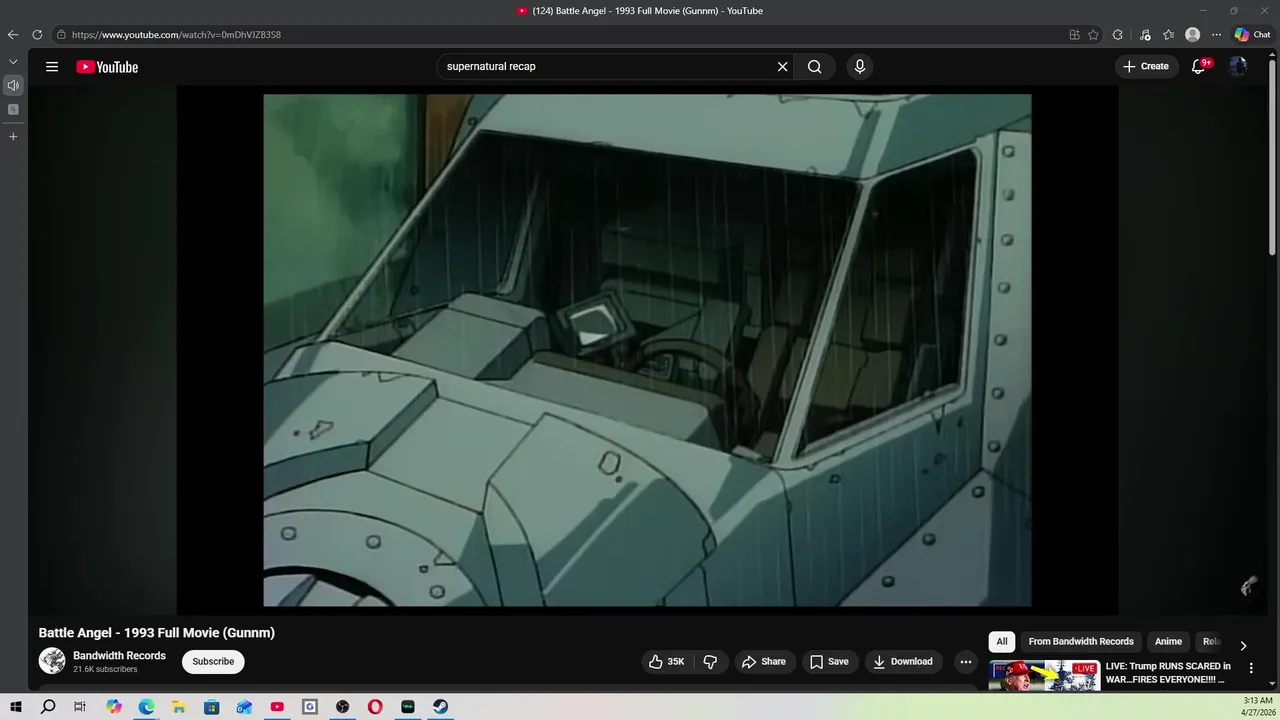The width and height of the screenshot is (1280, 720).
Task: Switch to the second tab in vertical tabs
Action: click(13, 109)
